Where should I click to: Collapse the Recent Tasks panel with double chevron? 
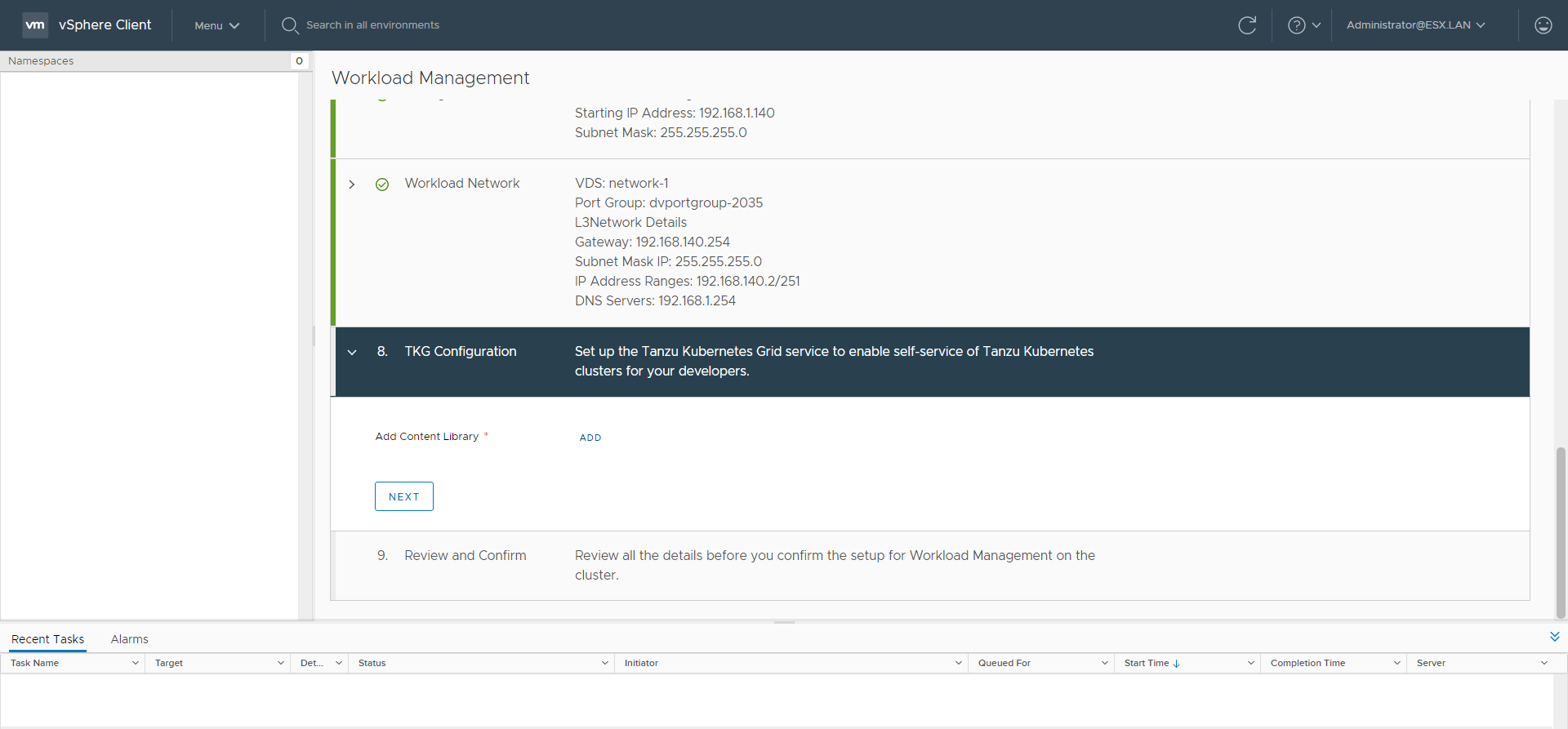click(x=1554, y=637)
